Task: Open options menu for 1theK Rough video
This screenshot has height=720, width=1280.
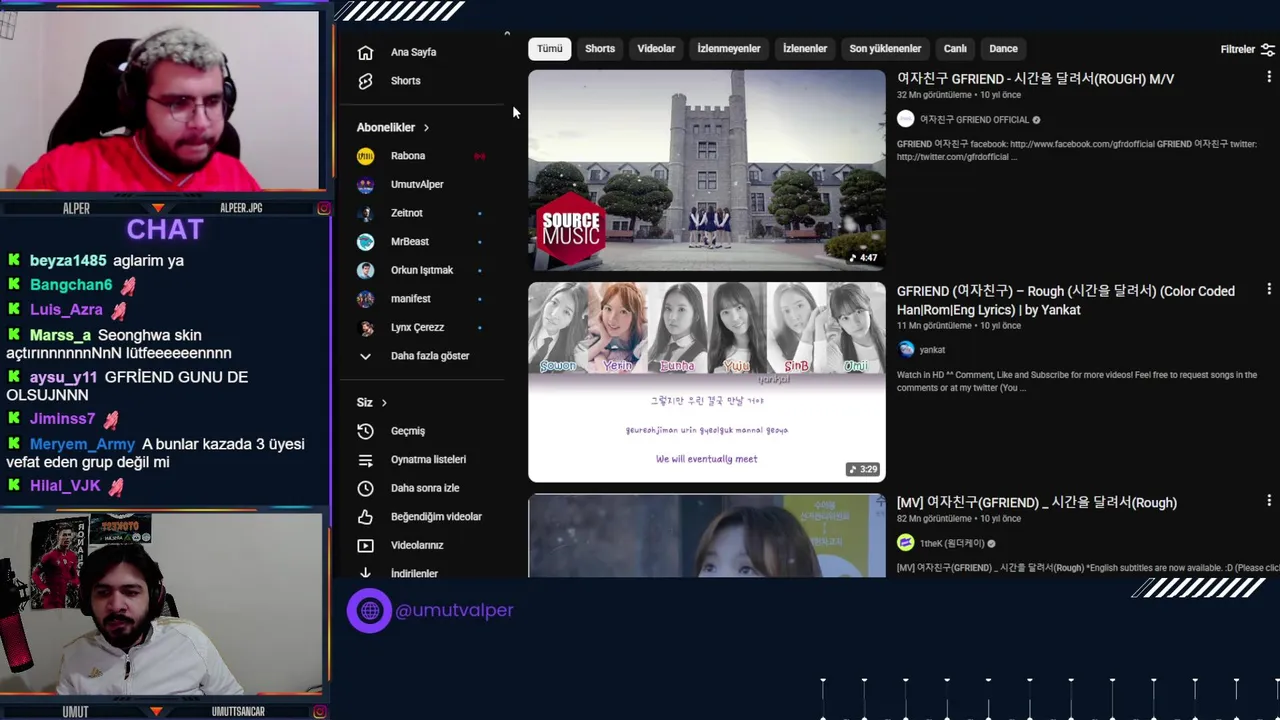Action: pyautogui.click(x=1268, y=501)
